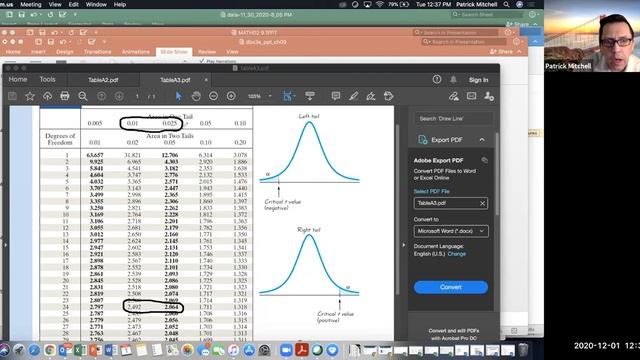Click the page number field
This screenshot has width=640, height=360.
pyautogui.click(x=137, y=96)
